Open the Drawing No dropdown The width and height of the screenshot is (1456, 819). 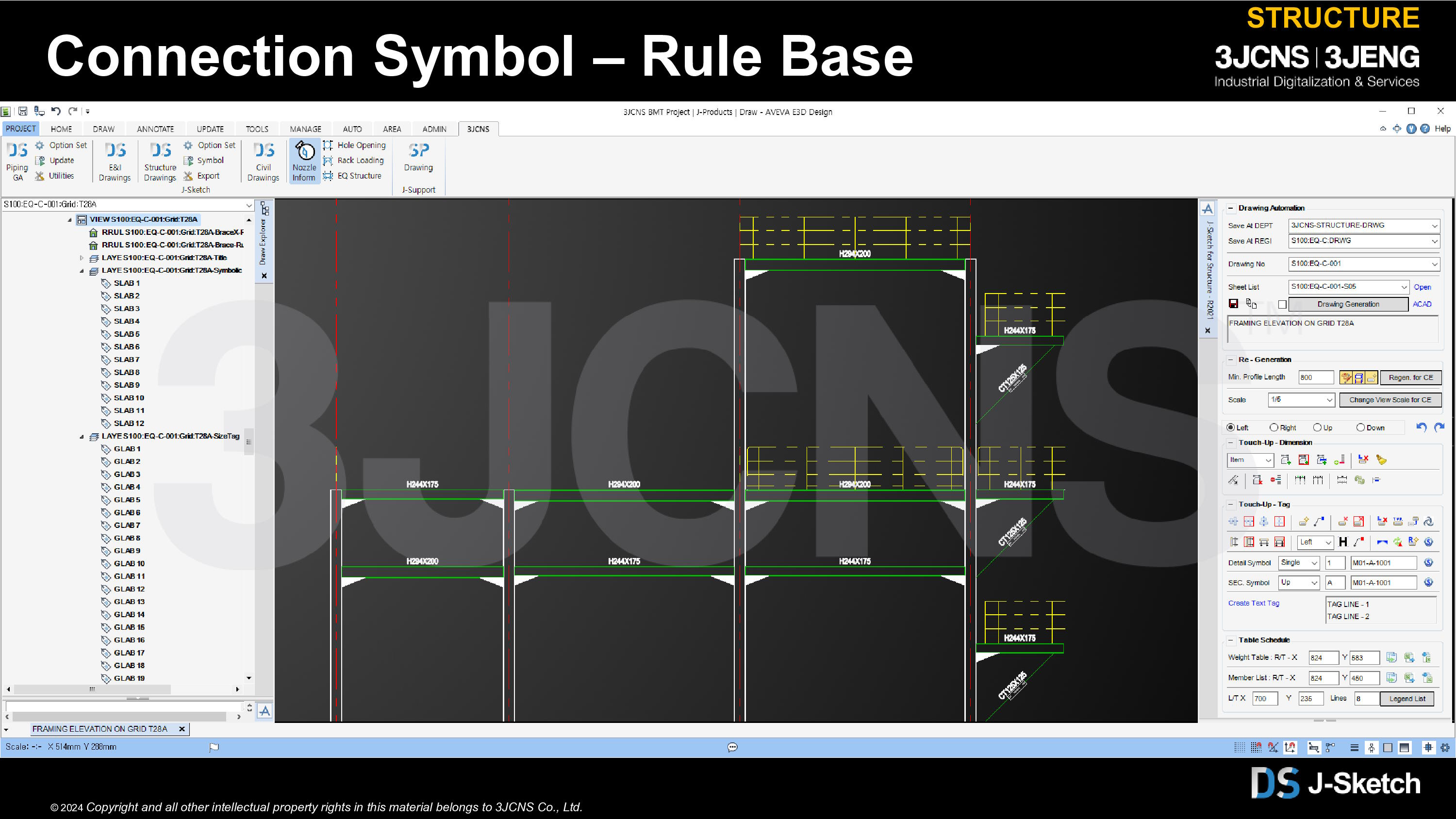click(x=1435, y=264)
